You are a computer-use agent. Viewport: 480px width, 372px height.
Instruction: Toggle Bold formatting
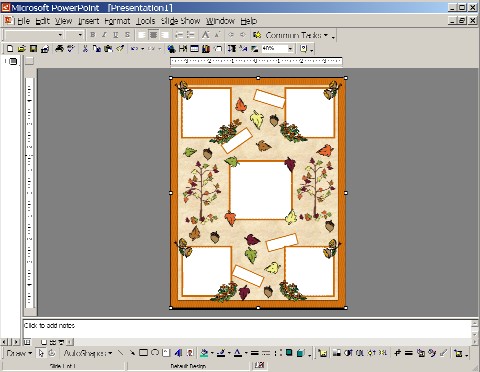coord(93,35)
